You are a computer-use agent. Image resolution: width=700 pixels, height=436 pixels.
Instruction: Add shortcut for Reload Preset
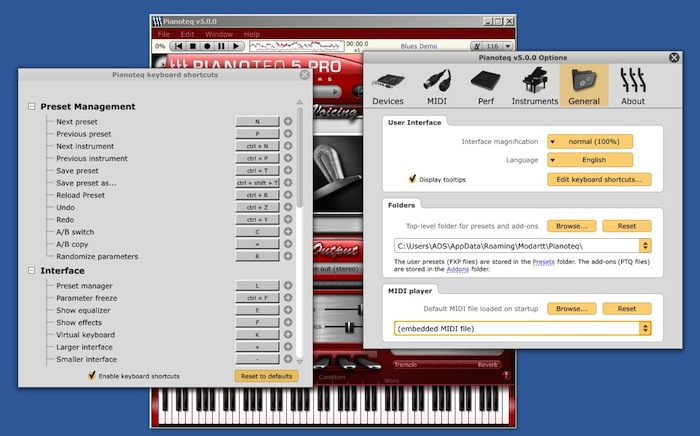tap(288, 195)
